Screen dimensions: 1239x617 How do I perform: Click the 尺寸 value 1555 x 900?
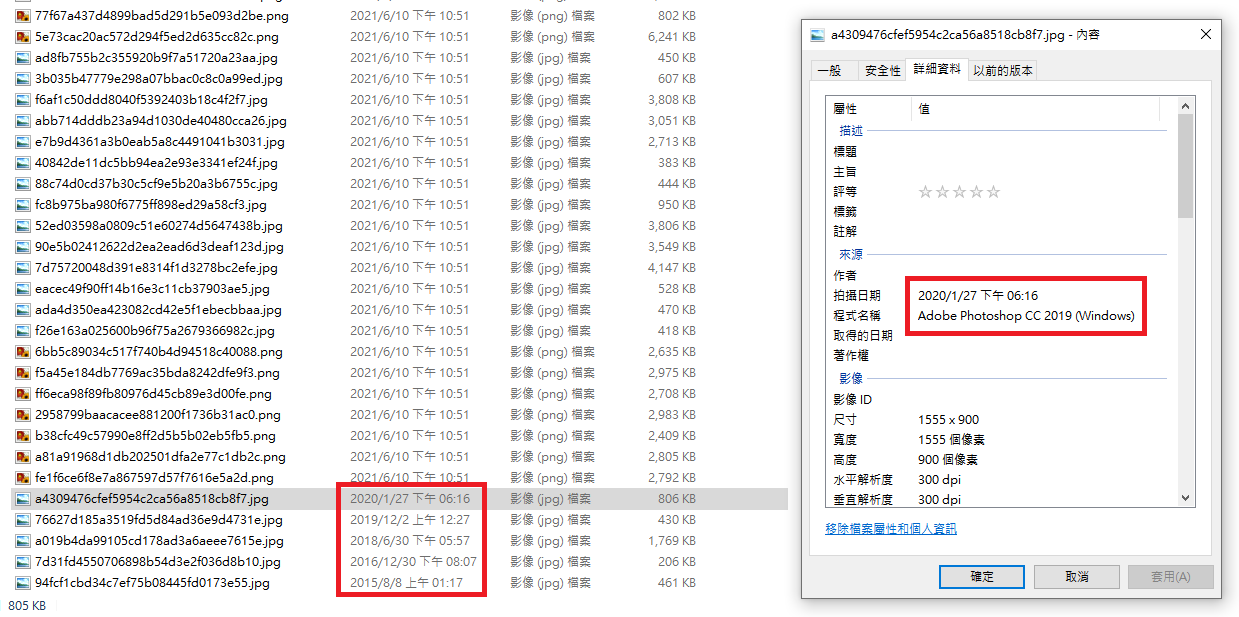coord(948,420)
